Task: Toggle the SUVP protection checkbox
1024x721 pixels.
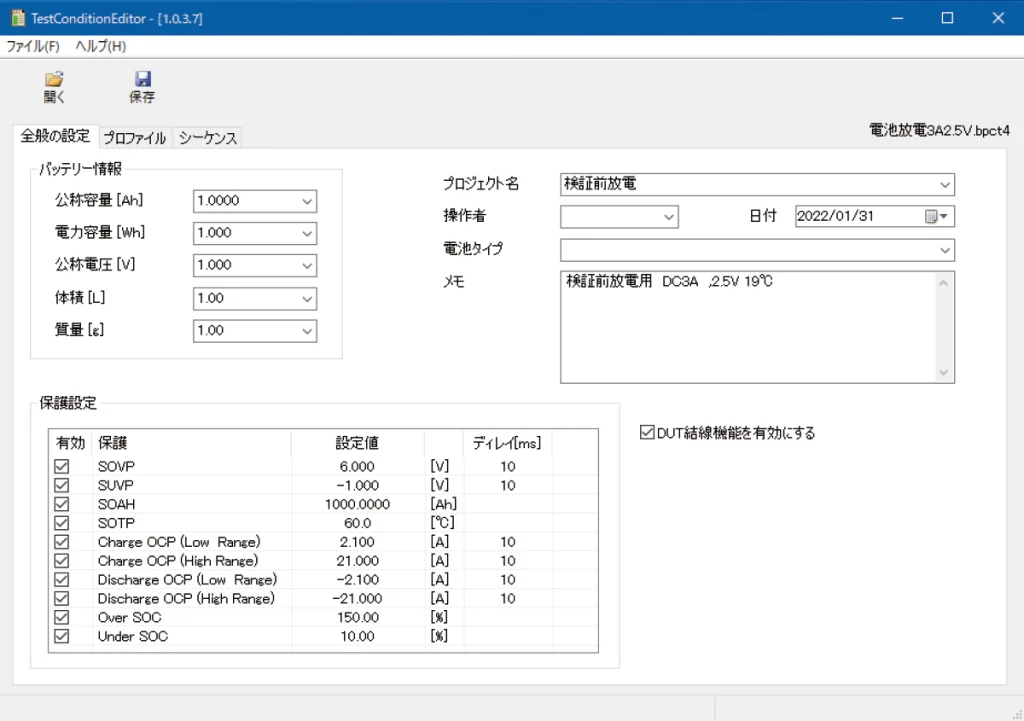Action: pos(62,485)
